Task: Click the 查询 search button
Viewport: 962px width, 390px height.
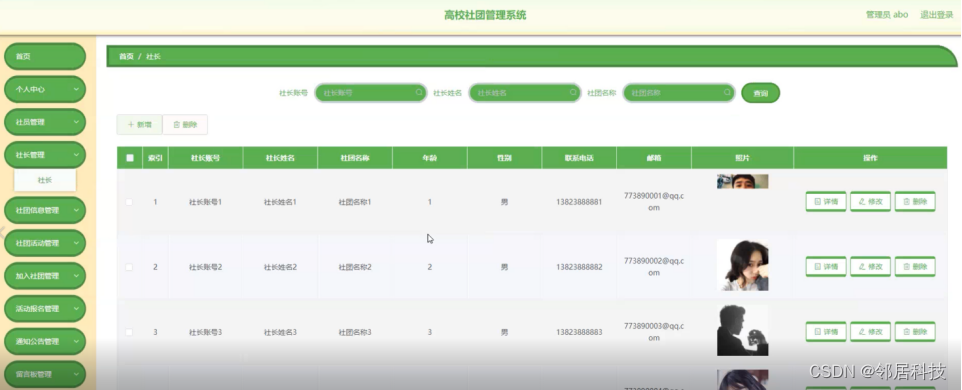Action: 761,93
